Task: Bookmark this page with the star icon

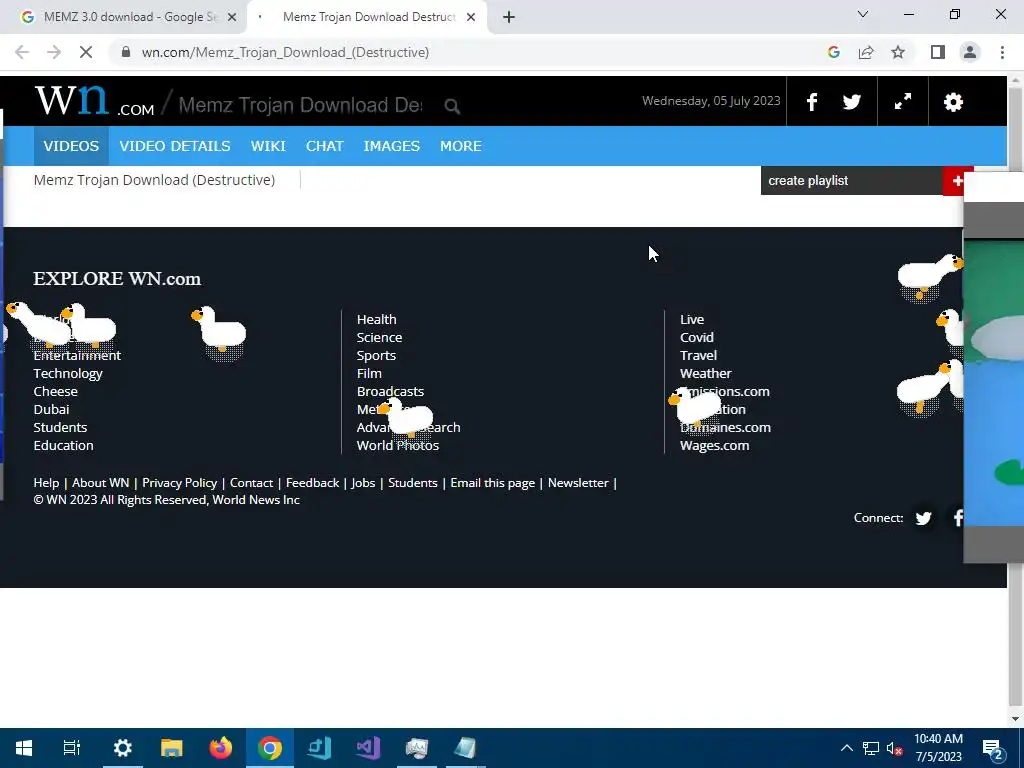Action: click(x=898, y=52)
